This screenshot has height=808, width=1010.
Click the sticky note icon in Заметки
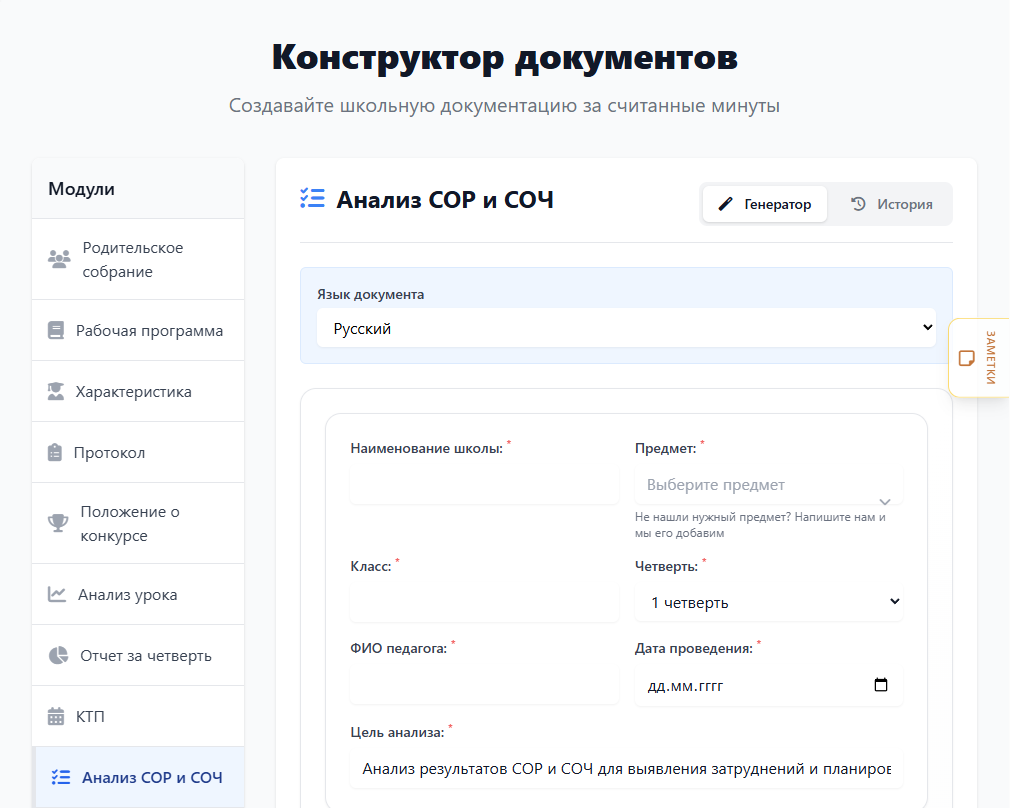966,358
